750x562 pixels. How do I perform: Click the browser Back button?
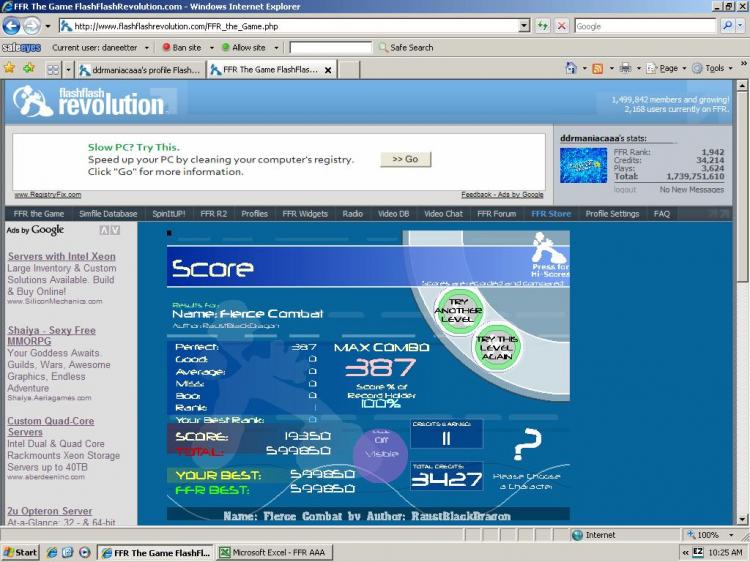click(11, 26)
